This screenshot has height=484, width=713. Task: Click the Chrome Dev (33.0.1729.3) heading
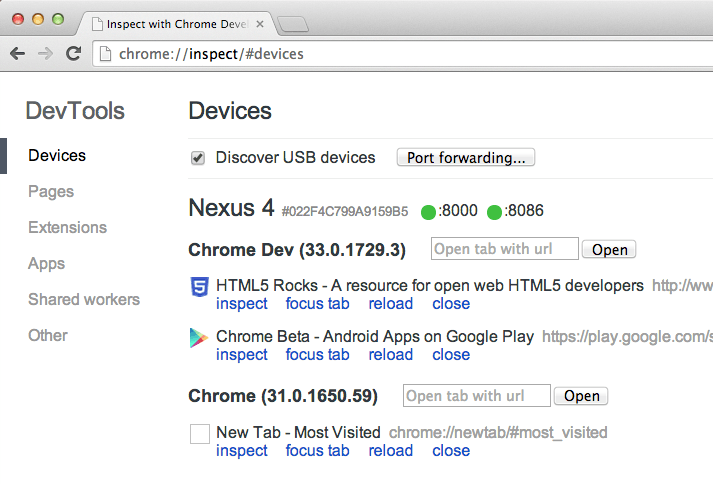[297, 250]
